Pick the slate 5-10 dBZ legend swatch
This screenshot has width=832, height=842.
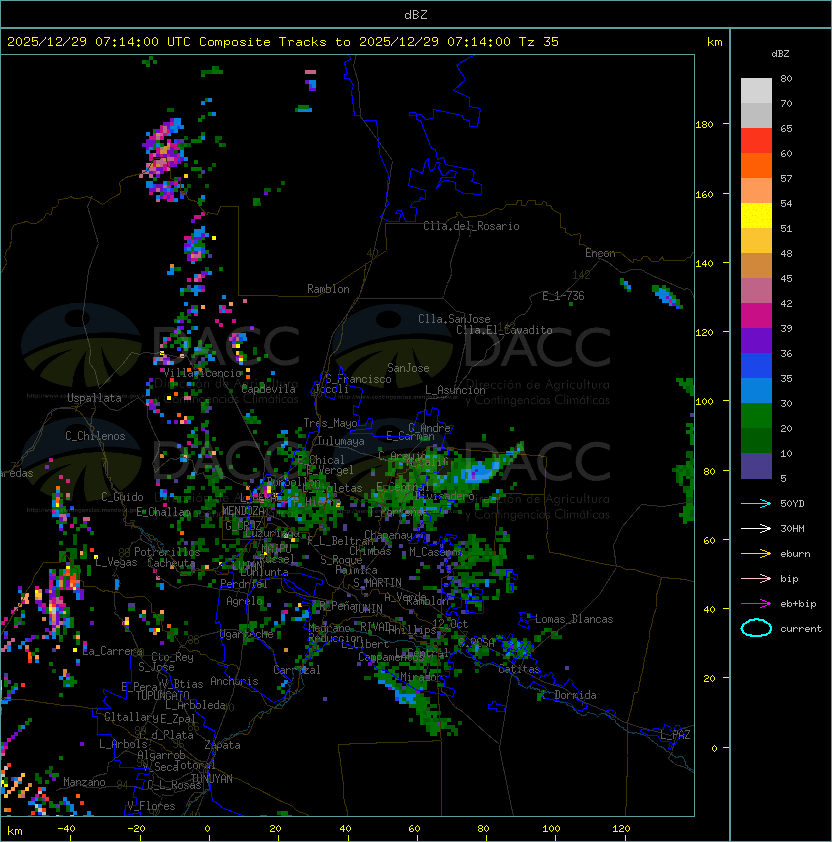point(756,466)
